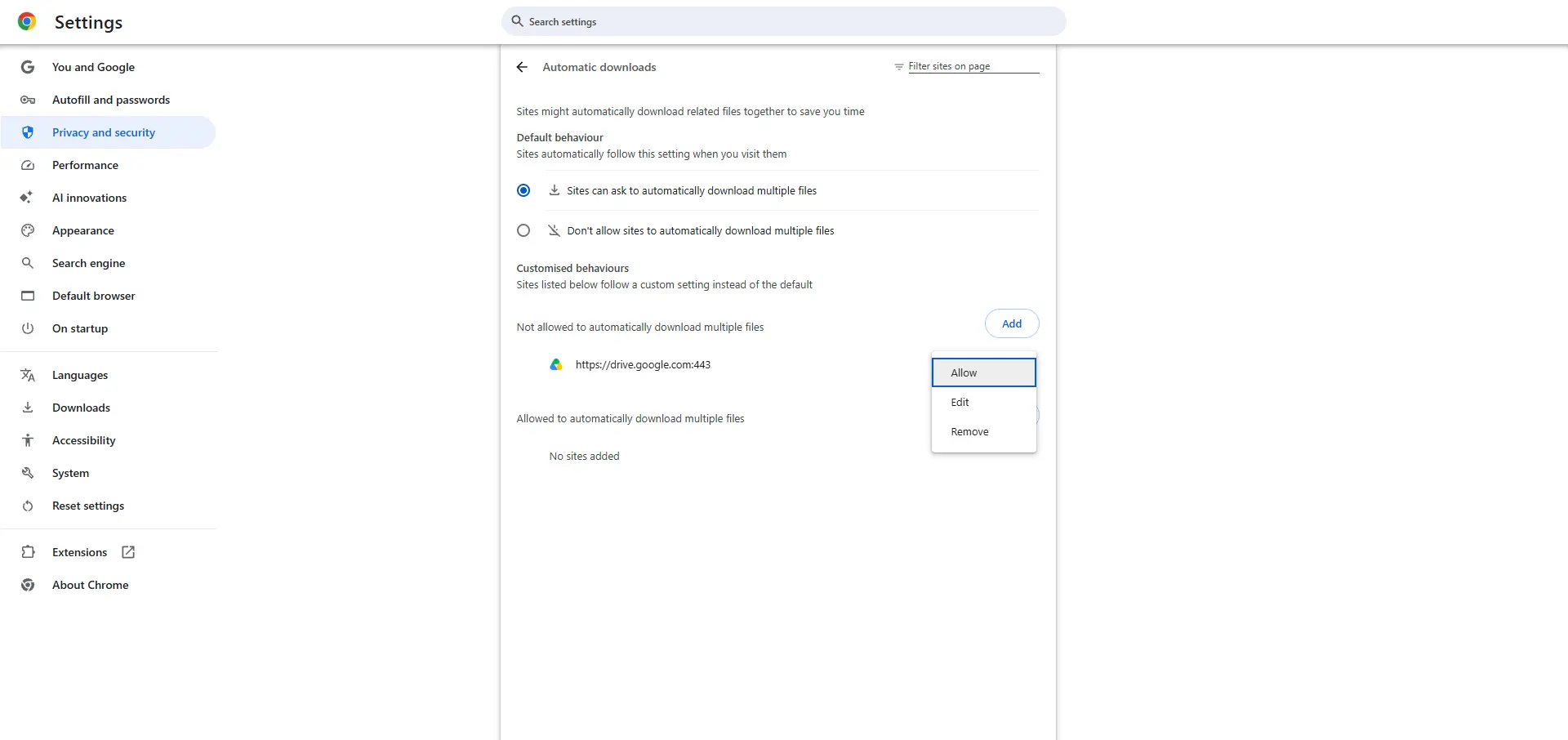
Task: Click the speedometer icon for Performance
Action: [28, 165]
